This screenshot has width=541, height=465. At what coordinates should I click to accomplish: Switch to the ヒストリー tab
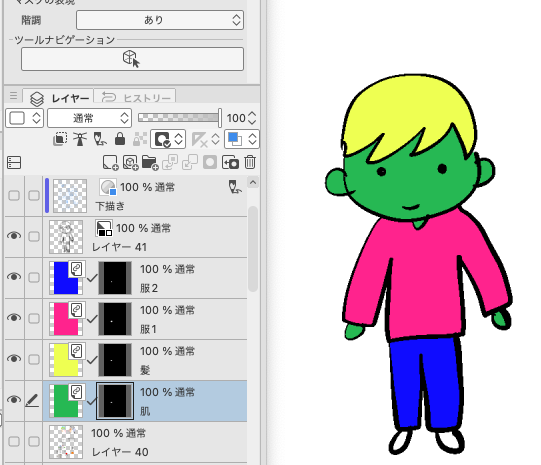[x=135, y=97]
